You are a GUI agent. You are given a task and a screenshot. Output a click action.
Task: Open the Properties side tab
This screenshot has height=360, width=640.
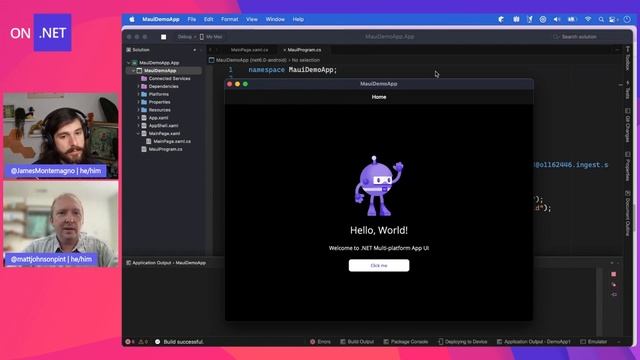(x=628, y=166)
